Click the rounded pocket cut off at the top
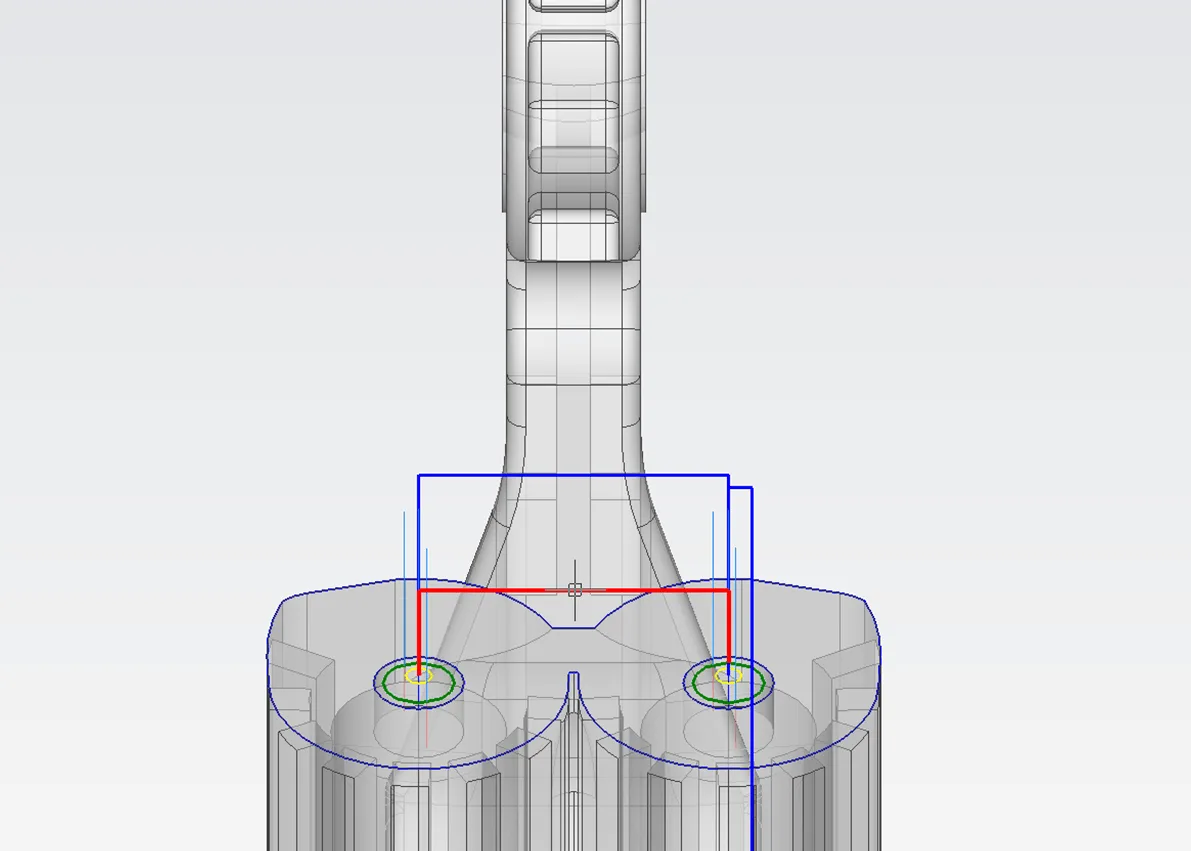This screenshot has height=851, width=1191. [x=573, y=5]
